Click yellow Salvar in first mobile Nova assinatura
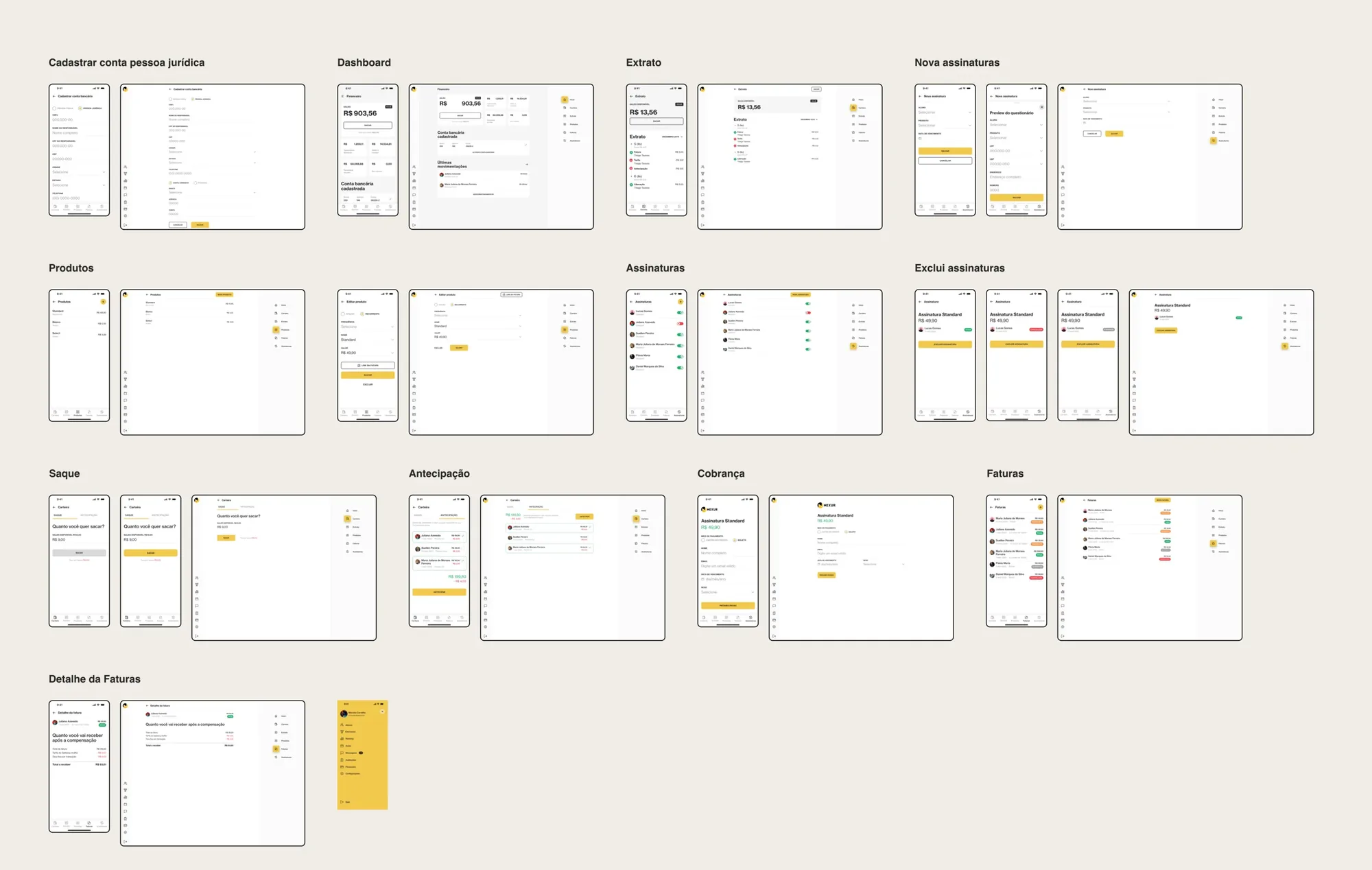The width and height of the screenshot is (1372, 870). coord(945,151)
